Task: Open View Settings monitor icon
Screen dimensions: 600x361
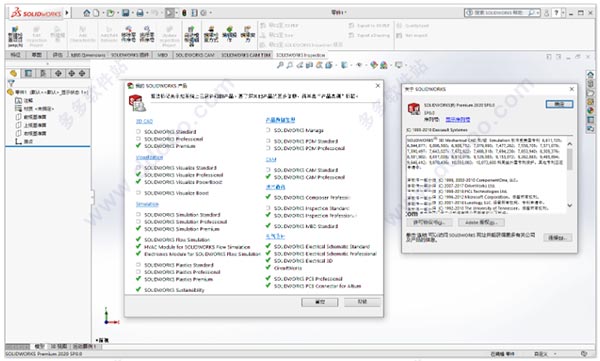Action: (x=398, y=65)
